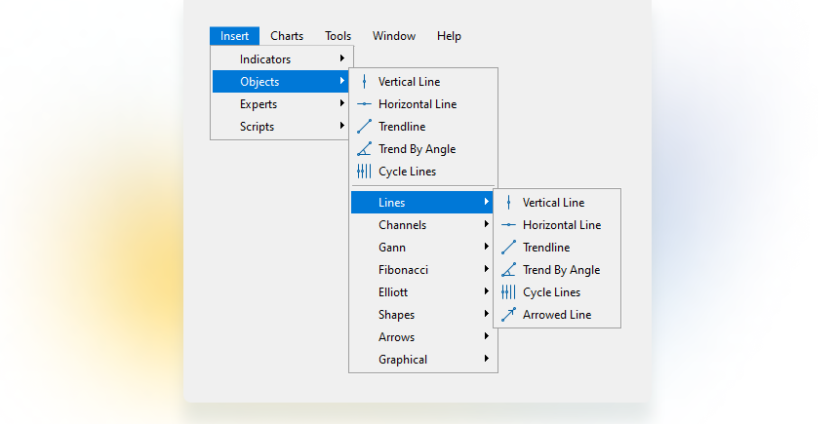Click Horizontal Line icon in Objects submenu

click(x=364, y=104)
